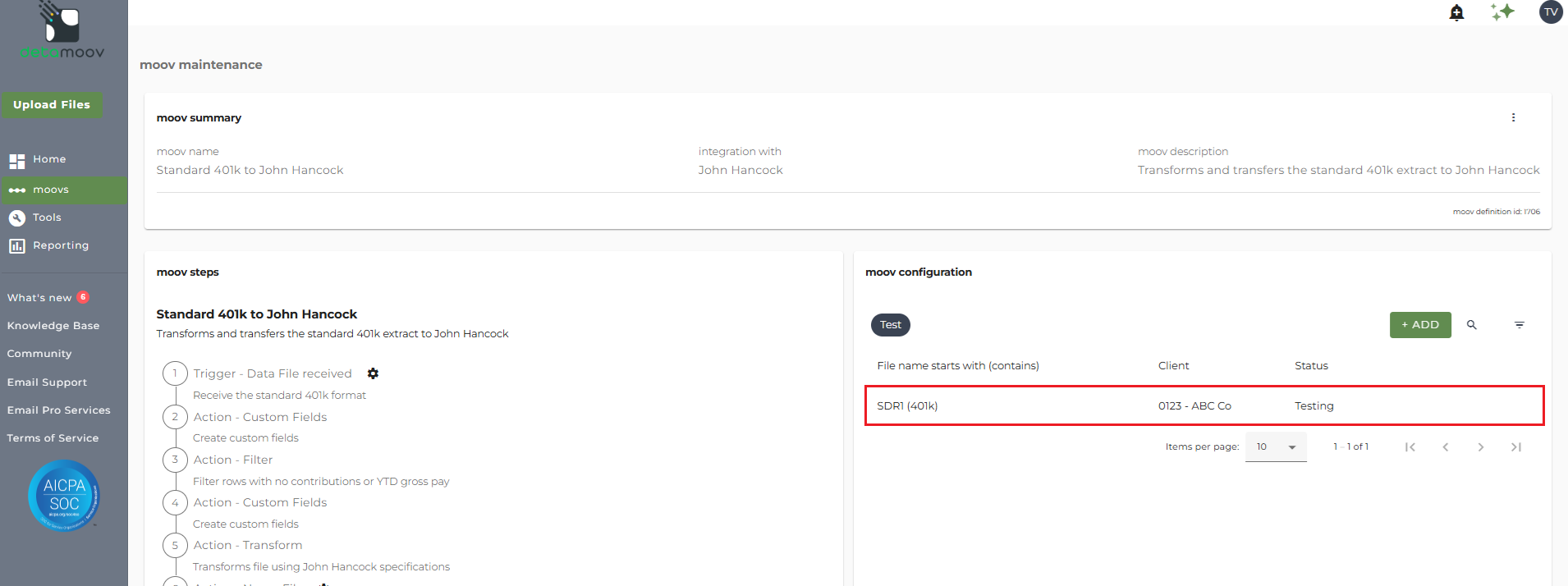Open Community link

39,354
